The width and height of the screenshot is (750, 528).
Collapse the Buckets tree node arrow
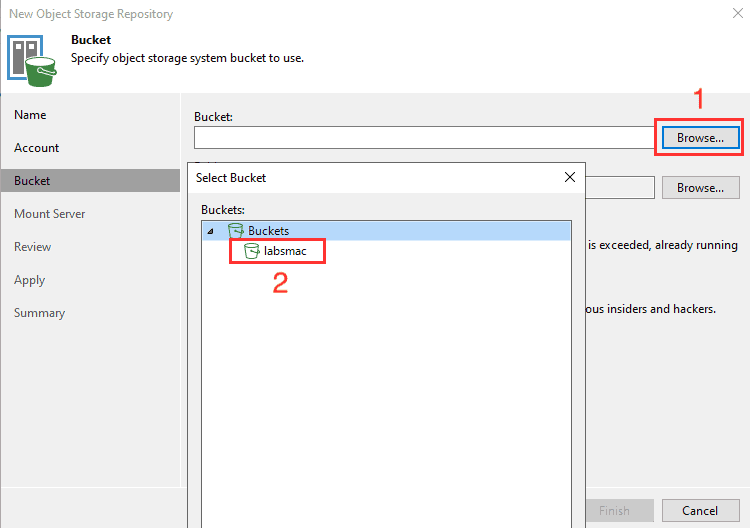coord(210,231)
